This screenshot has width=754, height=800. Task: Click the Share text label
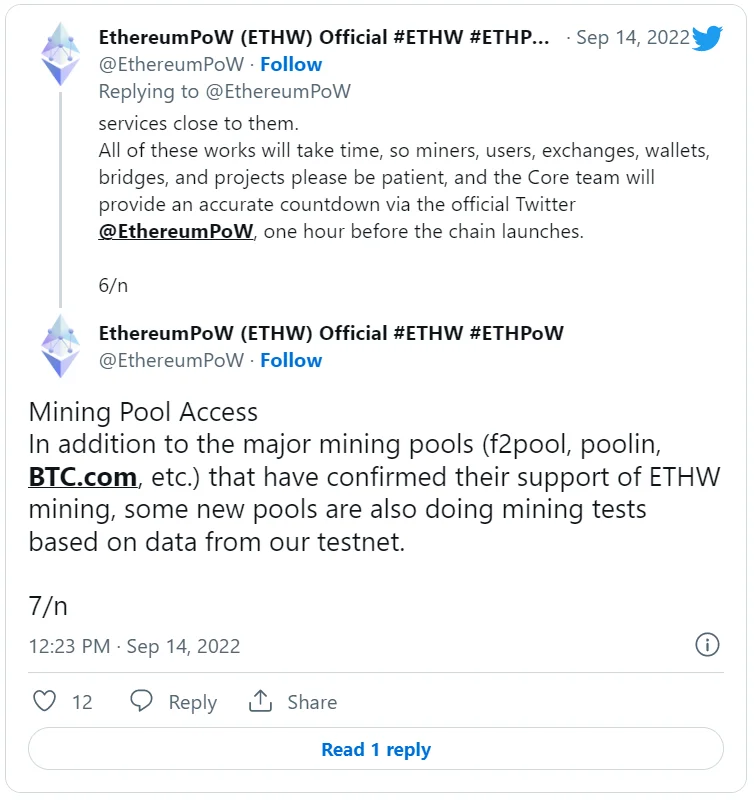312,703
